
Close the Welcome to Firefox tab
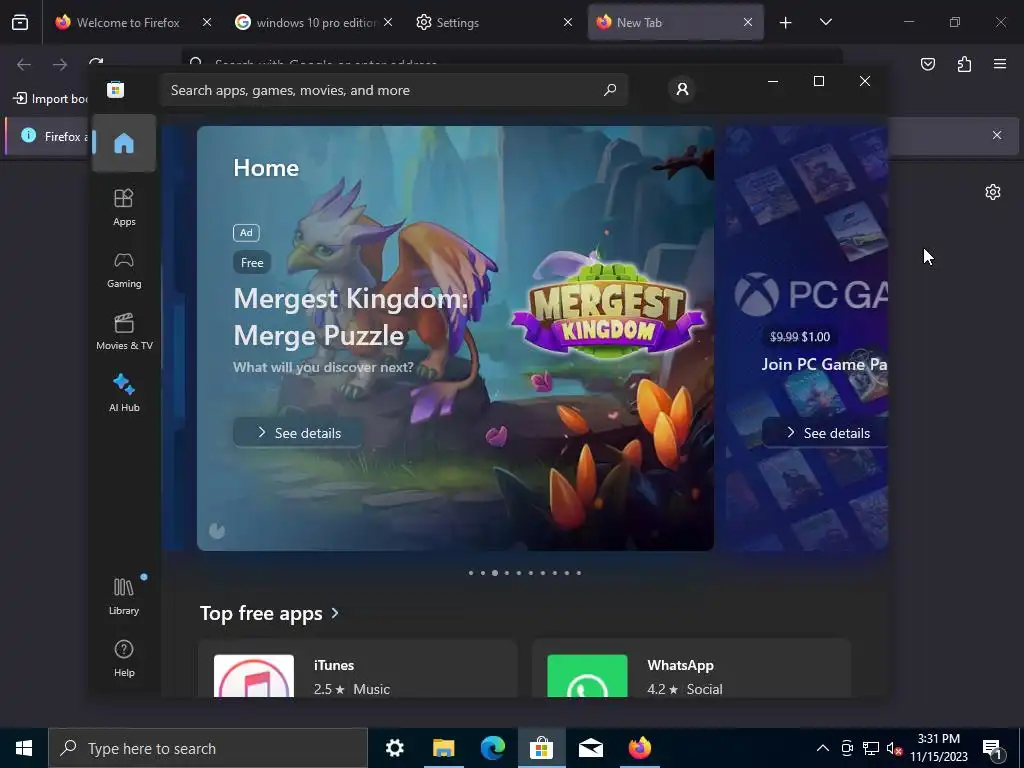[207, 22]
